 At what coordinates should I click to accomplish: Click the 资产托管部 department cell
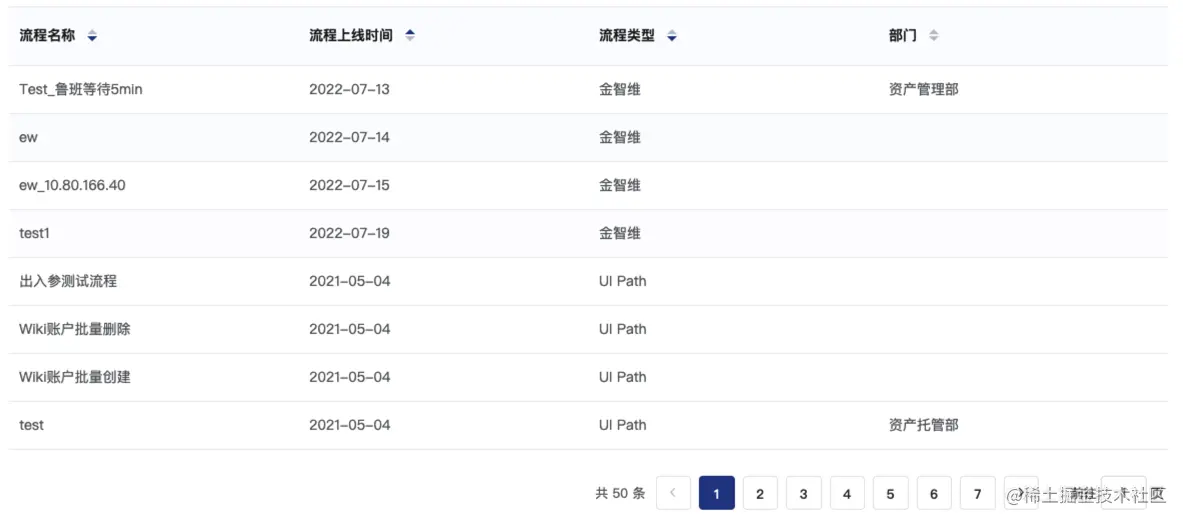click(x=923, y=425)
